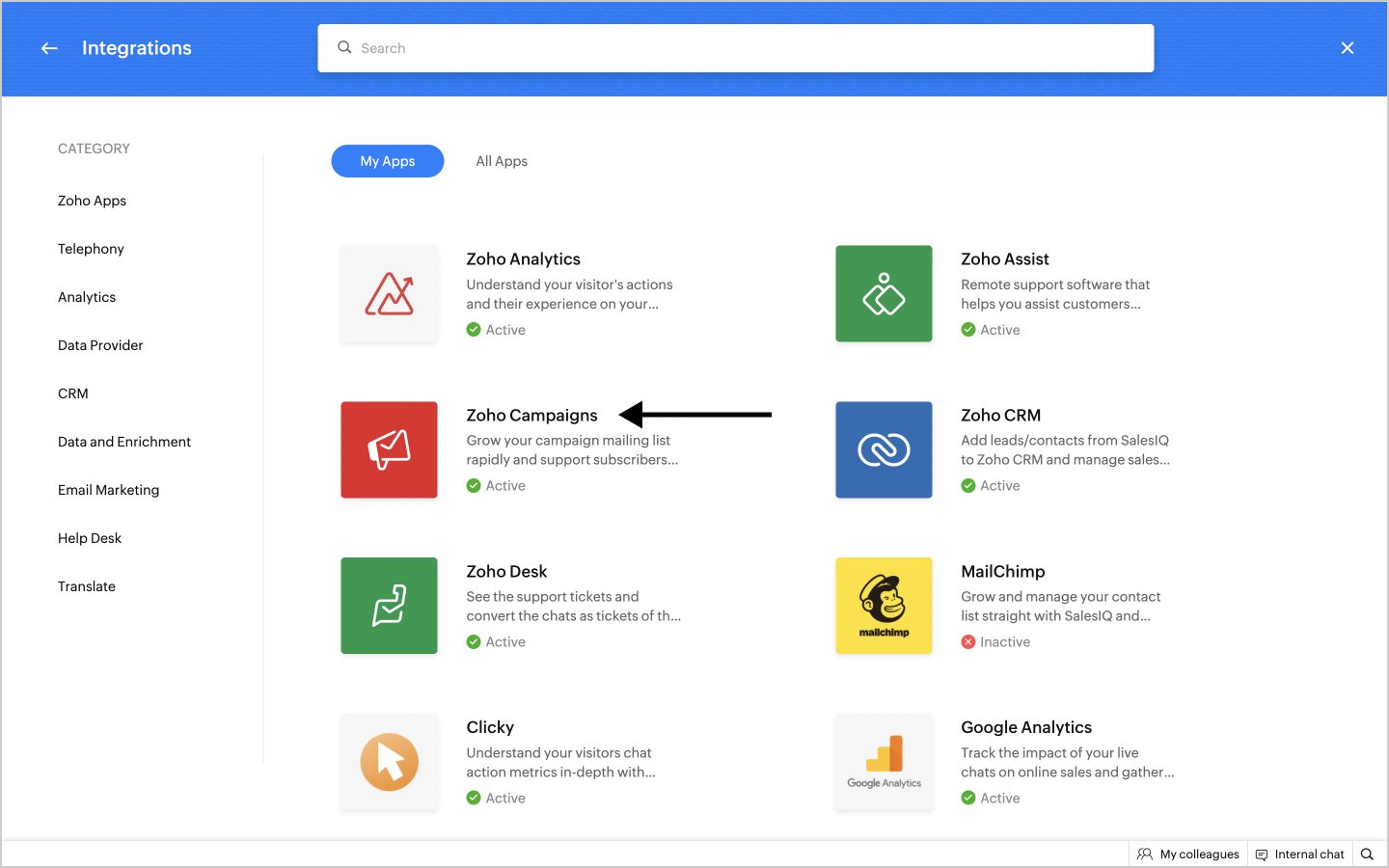1389x868 pixels.
Task: Close the Integrations panel with the X
Action: pyautogui.click(x=1348, y=48)
